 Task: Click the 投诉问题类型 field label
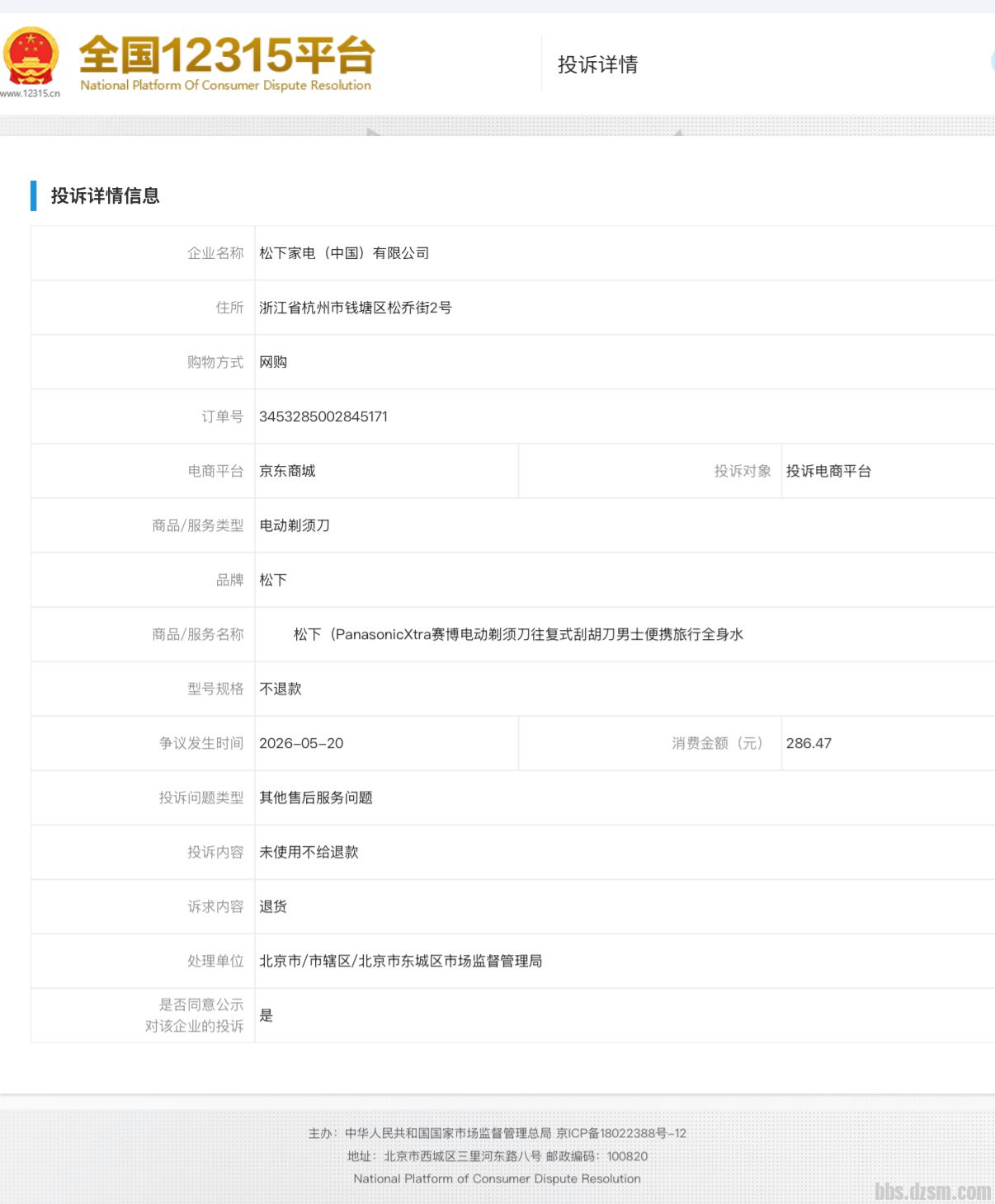click(201, 797)
